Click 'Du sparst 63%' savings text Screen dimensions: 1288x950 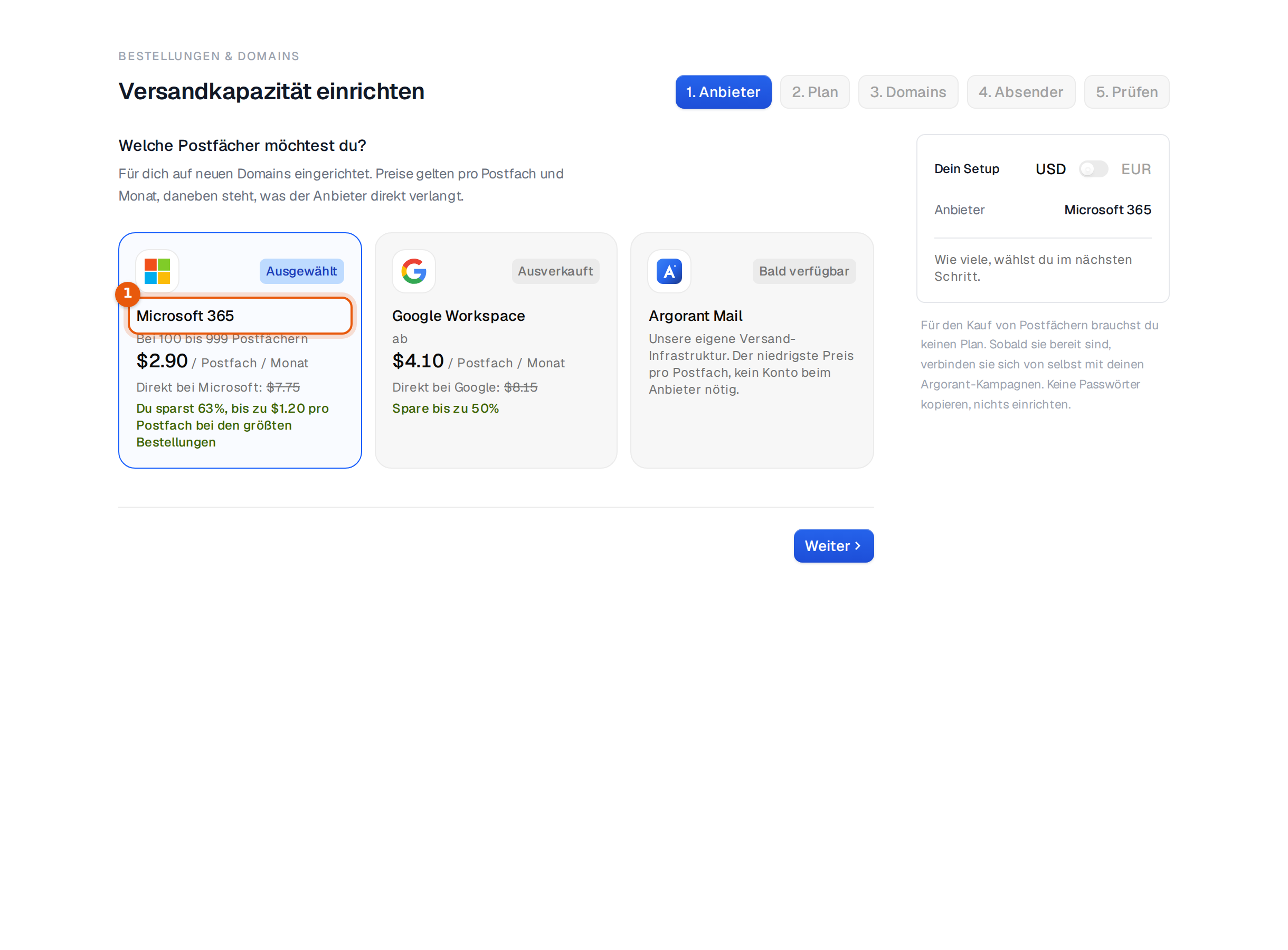pyautogui.click(x=232, y=425)
